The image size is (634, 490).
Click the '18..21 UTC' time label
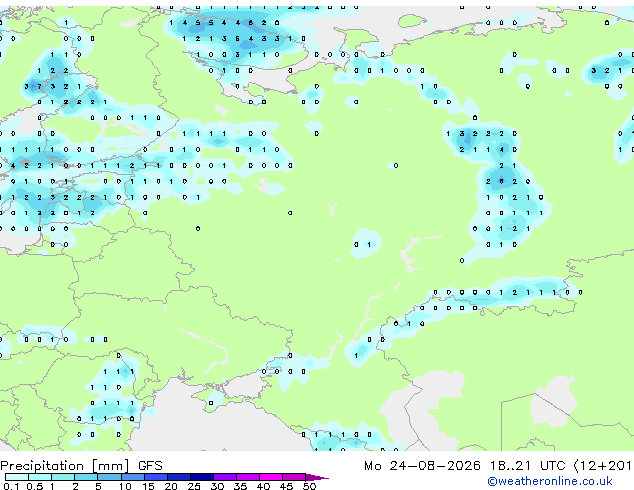(527, 466)
